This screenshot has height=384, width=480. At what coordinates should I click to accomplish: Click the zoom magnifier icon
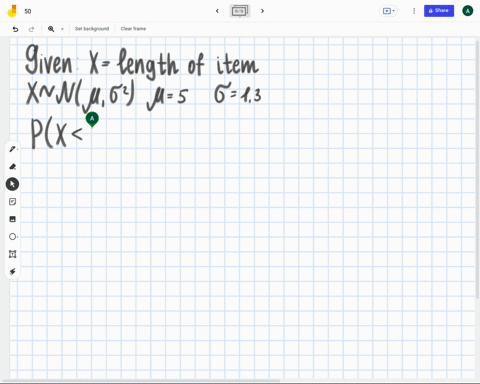[51, 29]
